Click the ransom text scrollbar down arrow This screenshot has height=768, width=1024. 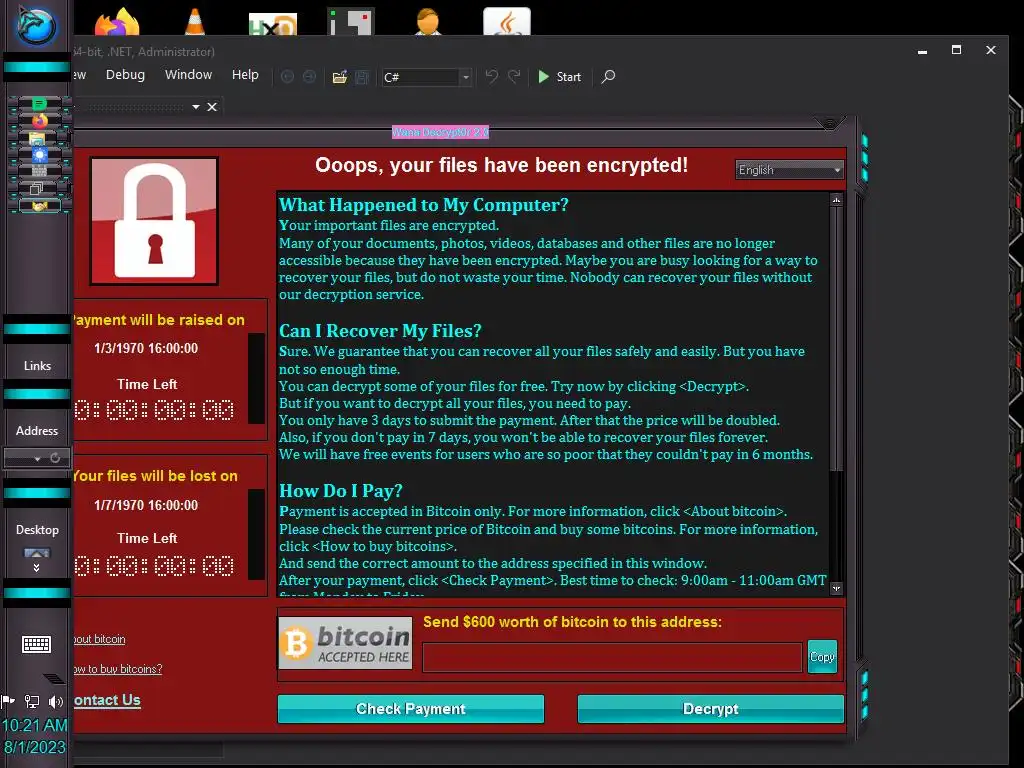click(836, 588)
